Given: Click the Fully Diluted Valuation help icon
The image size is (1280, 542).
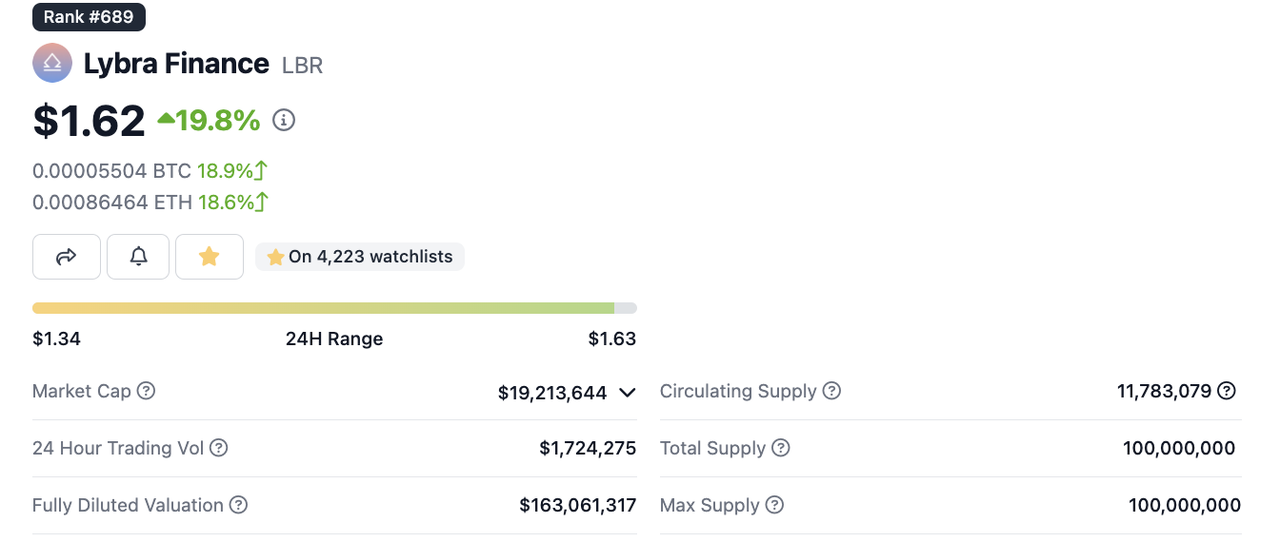Looking at the screenshot, I should (x=238, y=505).
